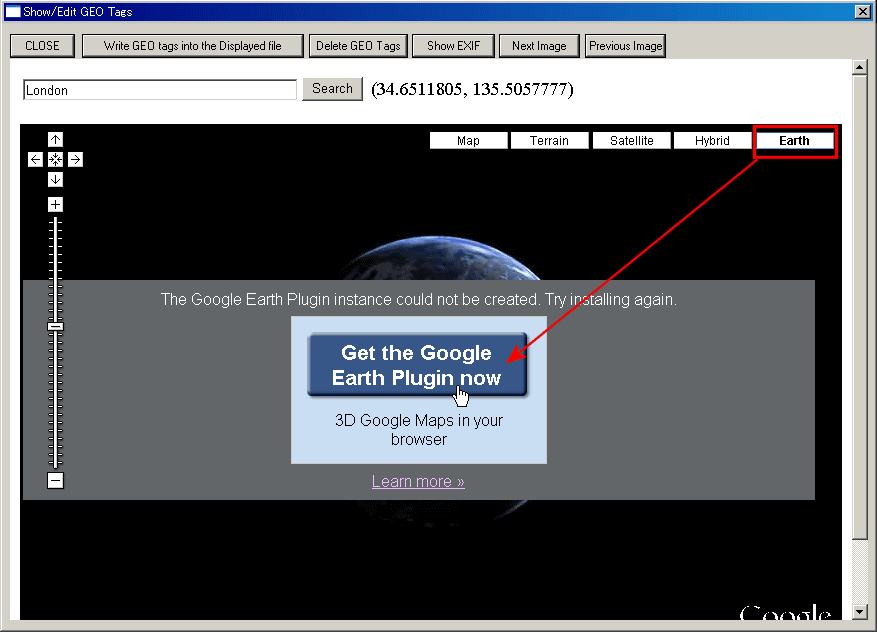This screenshot has height=632, width=877.
Task: Write GEO tags into the Displayed file
Action: (x=192, y=46)
